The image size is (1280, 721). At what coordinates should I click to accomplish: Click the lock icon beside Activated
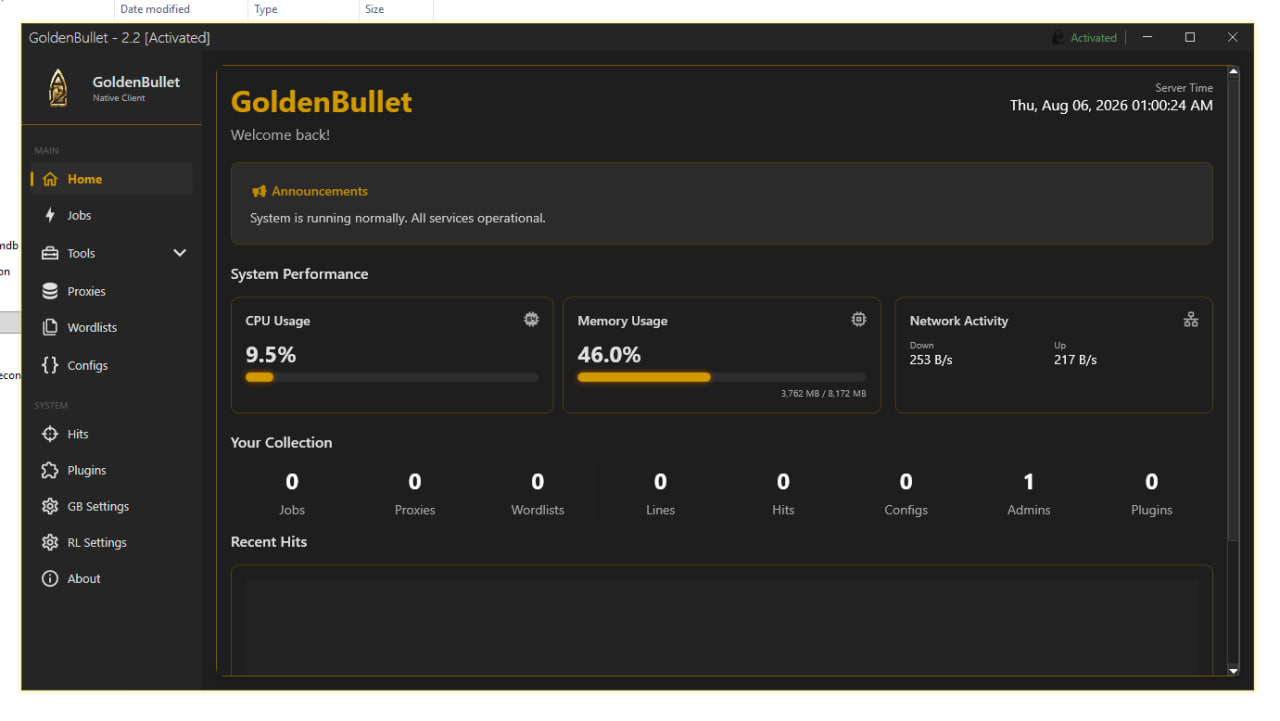click(x=1058, y=38)
